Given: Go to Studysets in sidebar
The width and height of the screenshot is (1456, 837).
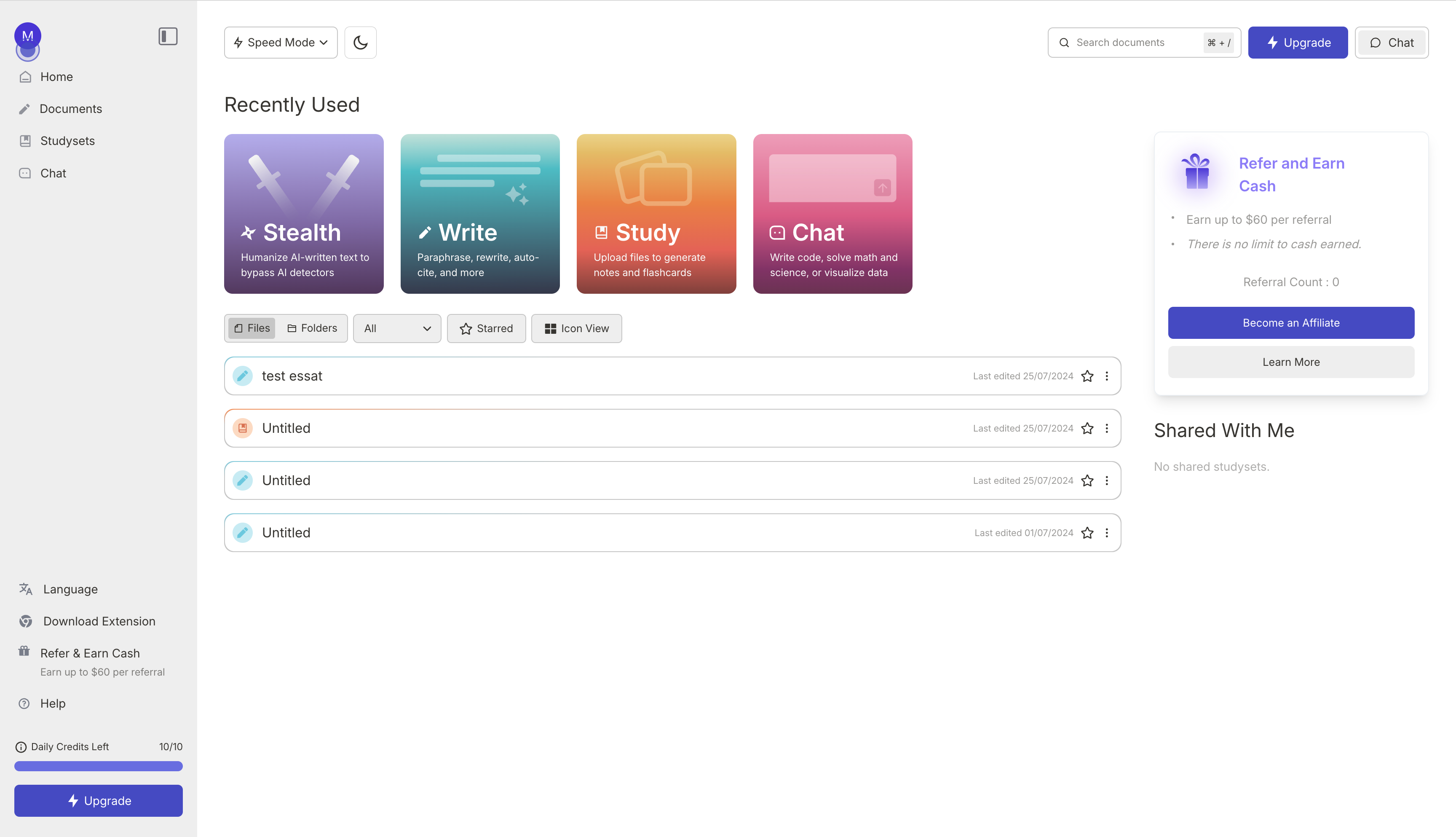Looking at the screenshot, I should pyautogui.click(x=67, y=141).
